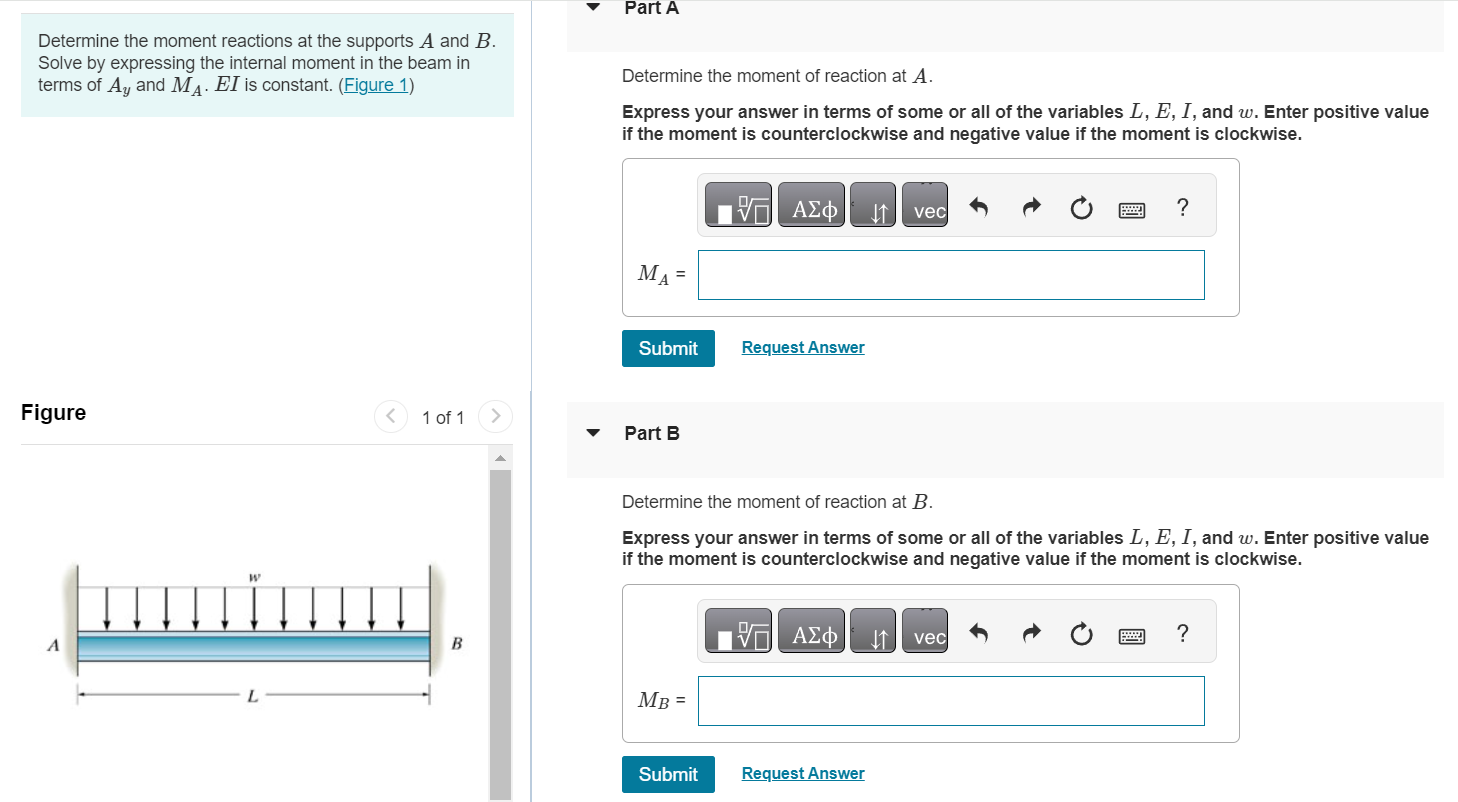
Task: Click inside the MB answer field
Action: (950, 701)
